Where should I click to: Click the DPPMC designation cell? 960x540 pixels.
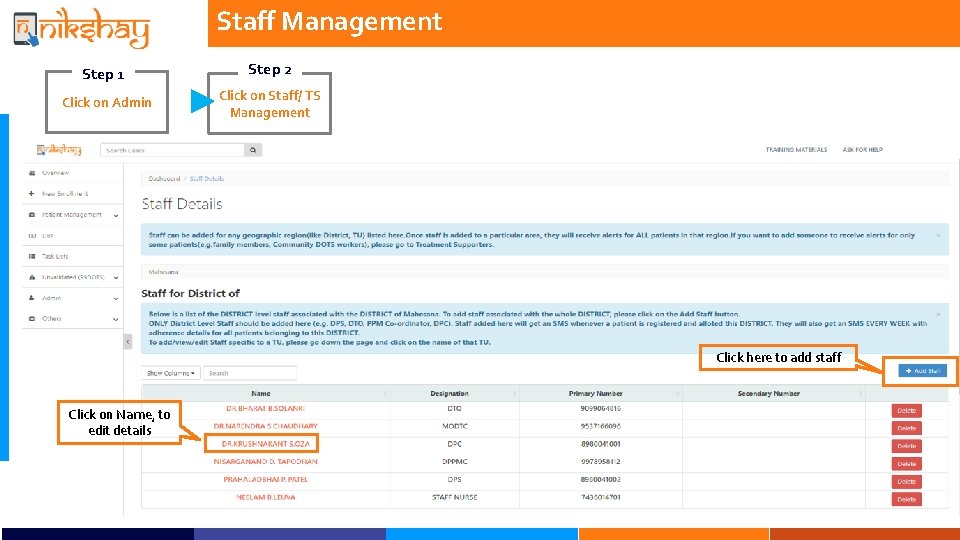454,462
